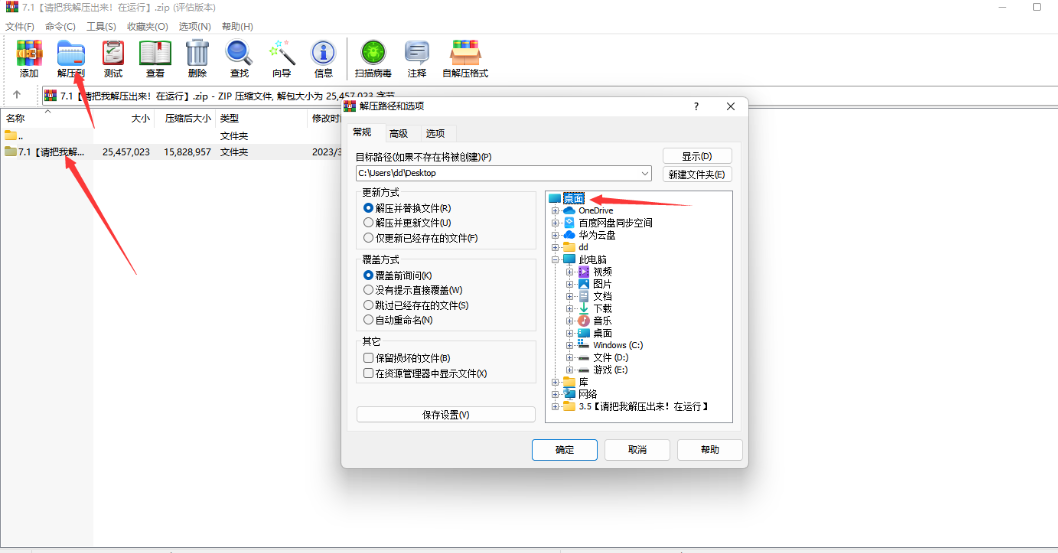Image resolution: width=1058 pixels, height=553 pixels.
Task: Select the 桌面 root item in folder tree
Action: click(574, 198)
